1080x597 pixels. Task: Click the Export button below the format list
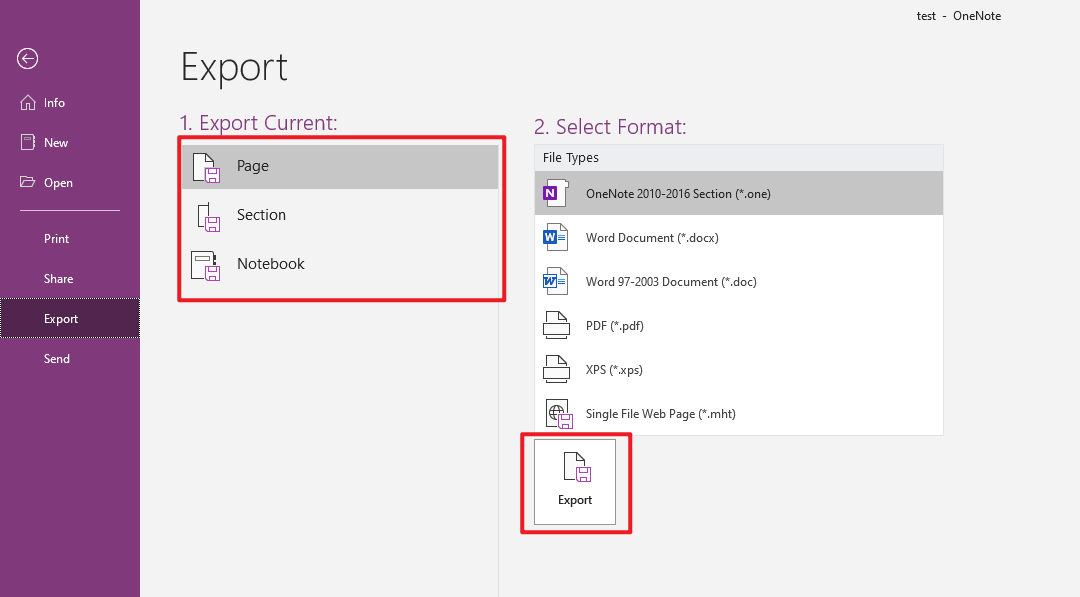575,482
